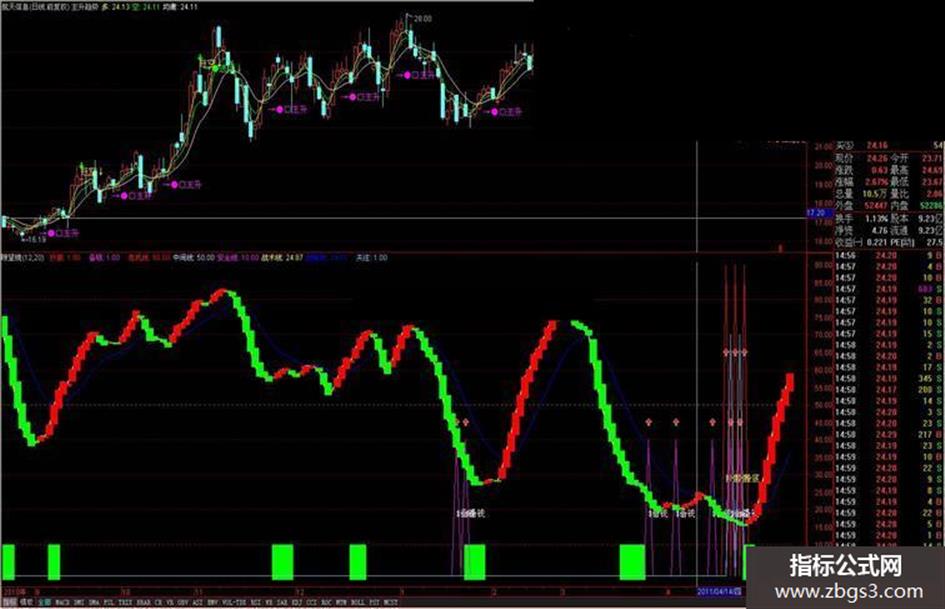This screenshot has width=945, height=609.
Task: Click the 20.00 high price label on chart
Action: pos(422,19)
